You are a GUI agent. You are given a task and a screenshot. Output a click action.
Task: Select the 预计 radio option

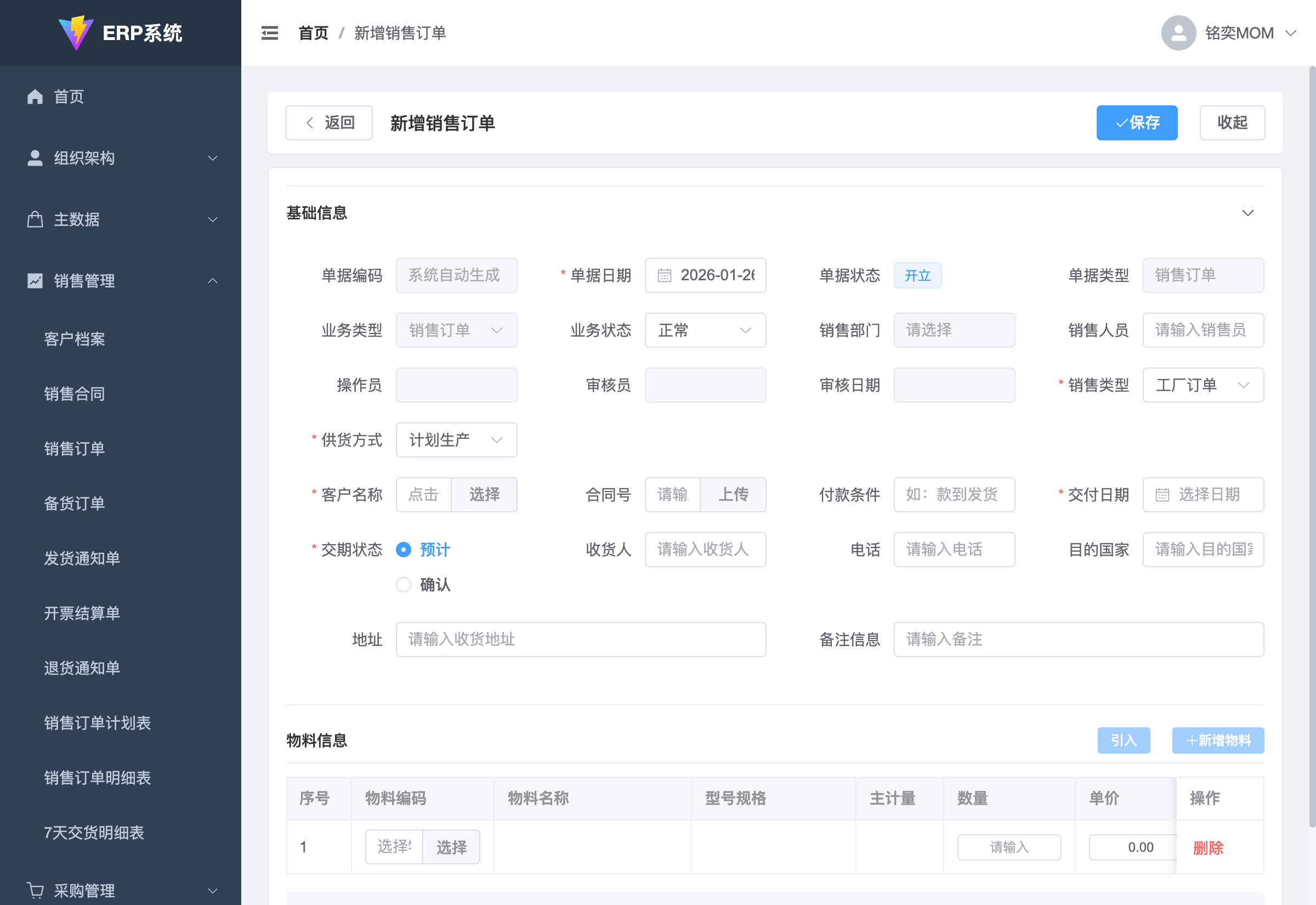pos(404,550)
